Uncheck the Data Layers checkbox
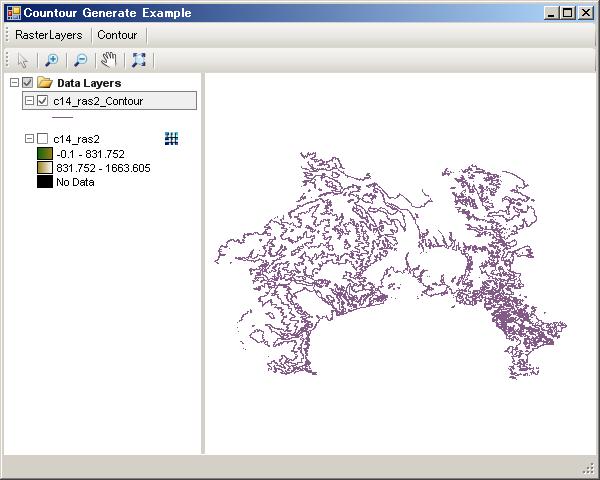This screenshot has width=600, height=480. (28, 83)
